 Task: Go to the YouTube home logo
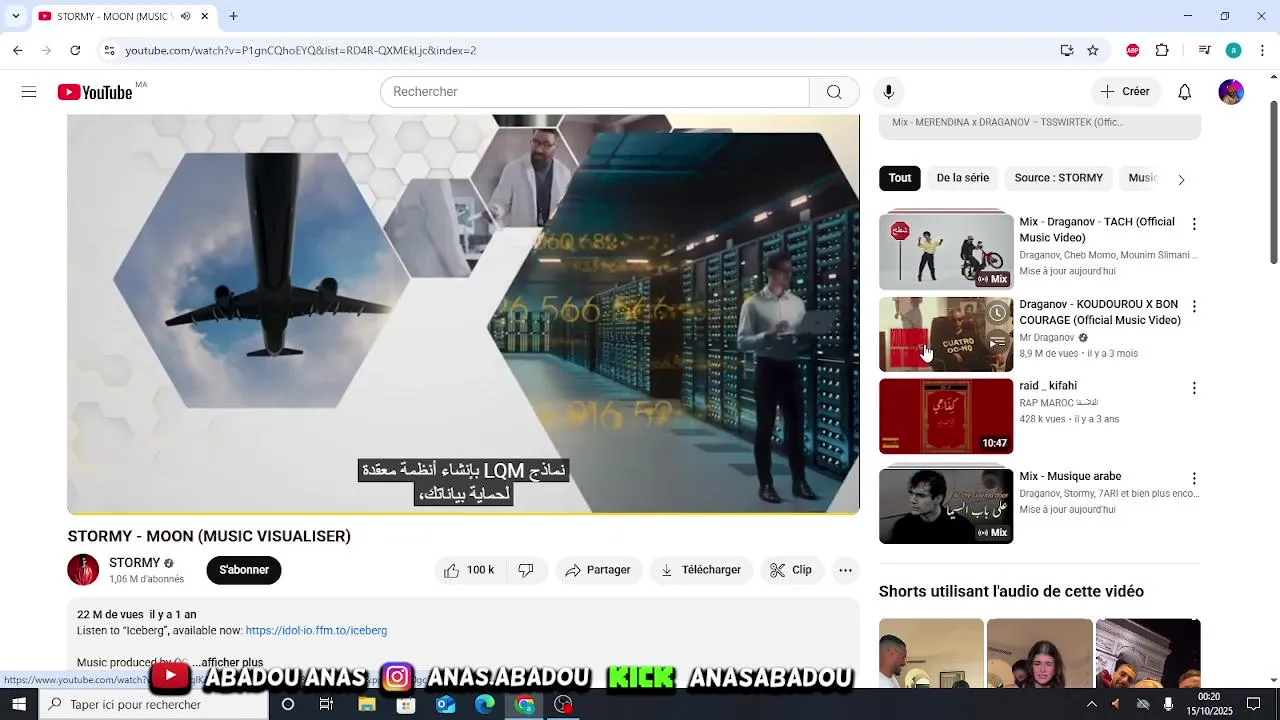point(95,92)
